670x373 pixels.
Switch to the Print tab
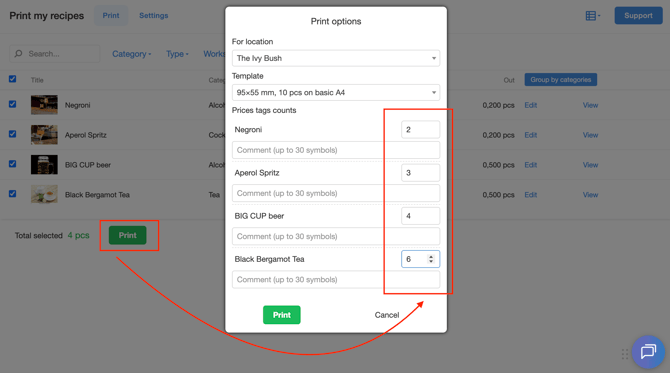coord(111,15)
